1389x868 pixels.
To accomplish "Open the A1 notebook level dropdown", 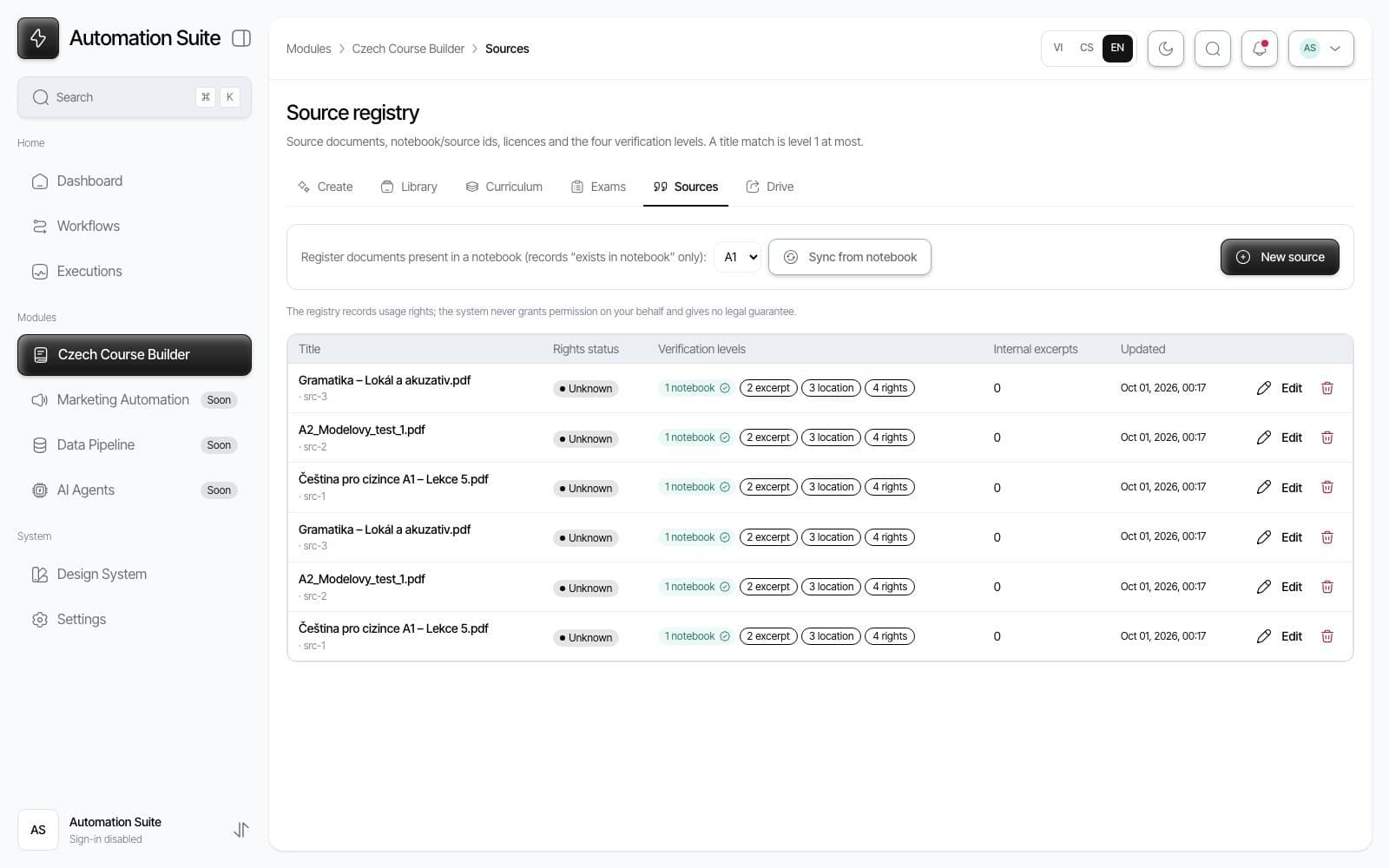I will click(x=738, y=257).
